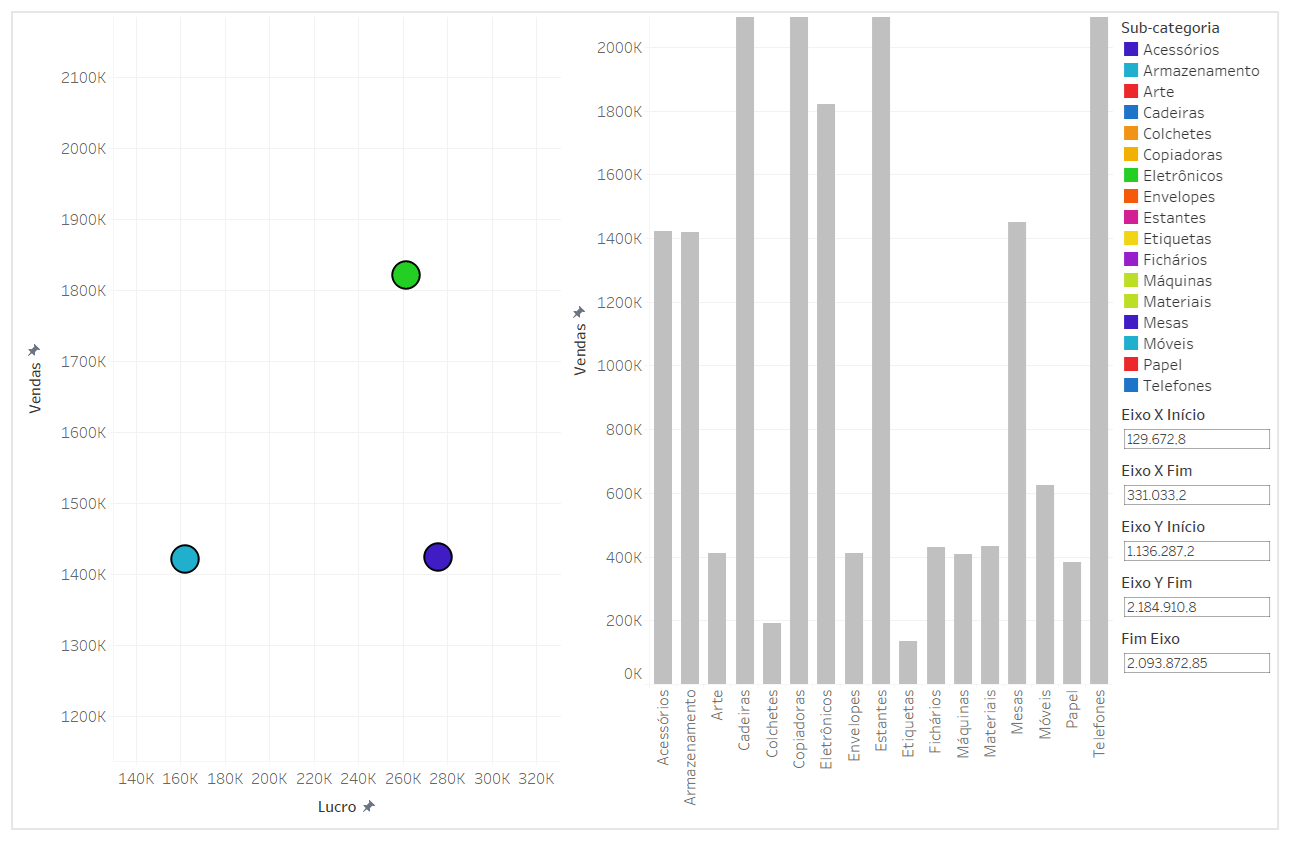Screen dimensions: 1290x841
Task: Click the Acessórios x-axis category label
Action: [x=663, y=728]
